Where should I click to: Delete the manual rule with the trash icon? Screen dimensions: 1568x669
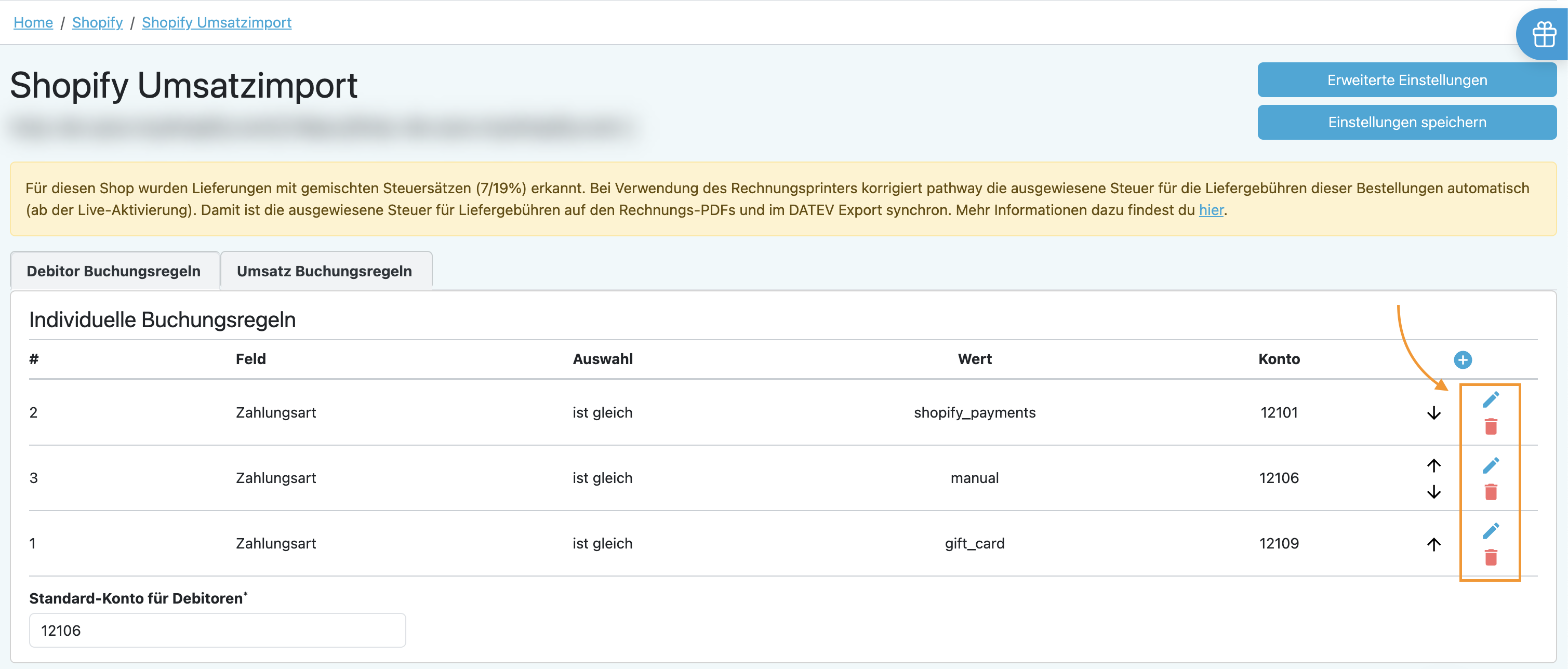tap(1490, 492)
